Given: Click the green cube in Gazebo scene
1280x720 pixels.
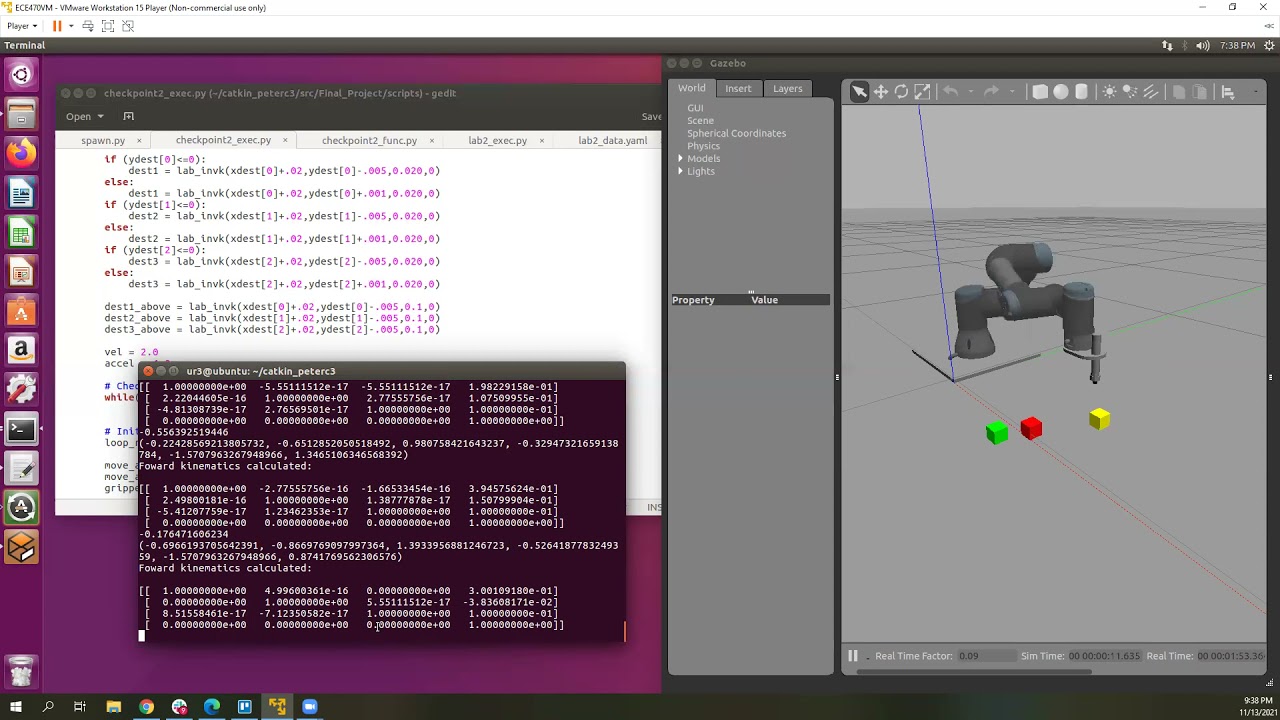Looking at the screenshot, I should 997,432.
